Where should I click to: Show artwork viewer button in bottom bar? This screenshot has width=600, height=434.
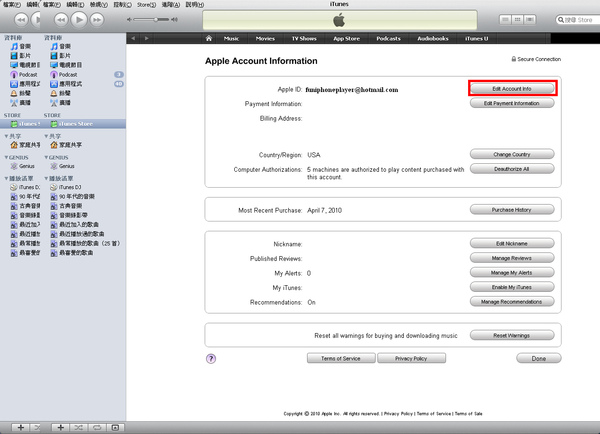coord(115,427)
